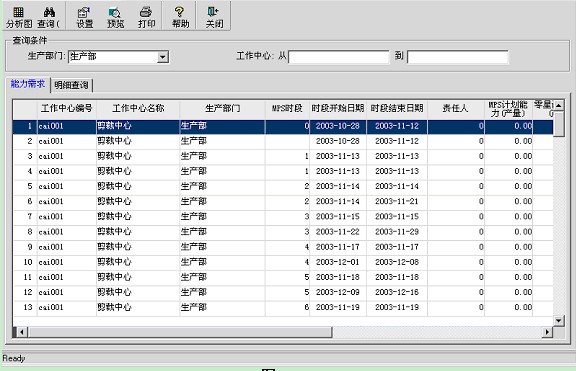Select row number 5 header

point(25,187)
